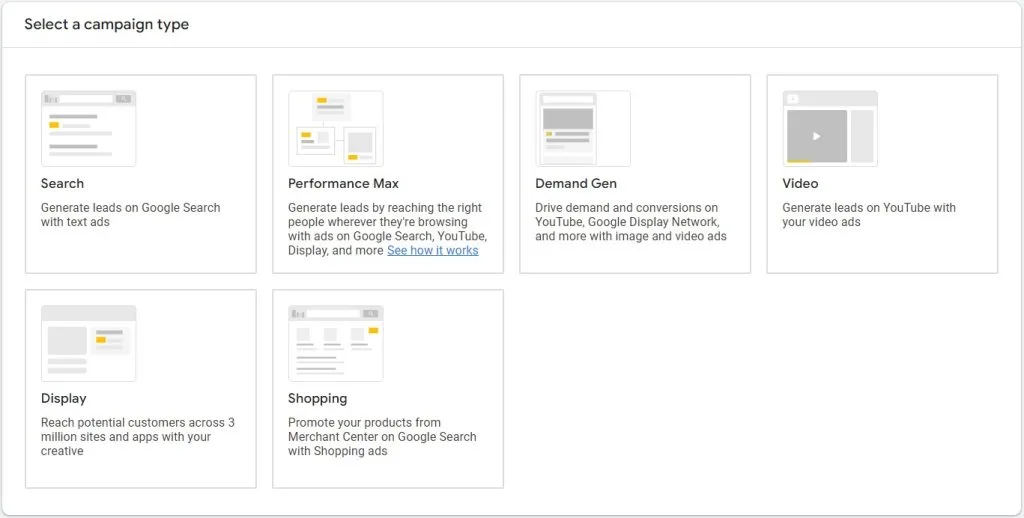The image size is (1024, 518).
Task: Select the Video campaign title text
Action: [x=800, y=184]
